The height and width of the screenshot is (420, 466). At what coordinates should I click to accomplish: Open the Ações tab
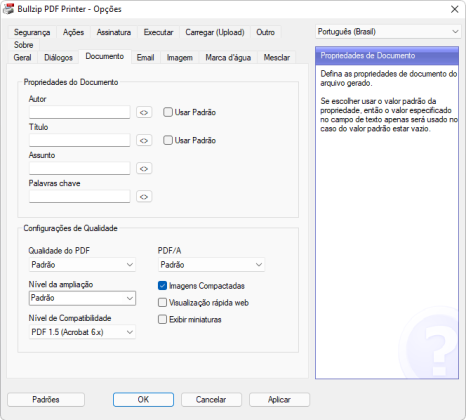pyautogui.click(x=73, y=32)
